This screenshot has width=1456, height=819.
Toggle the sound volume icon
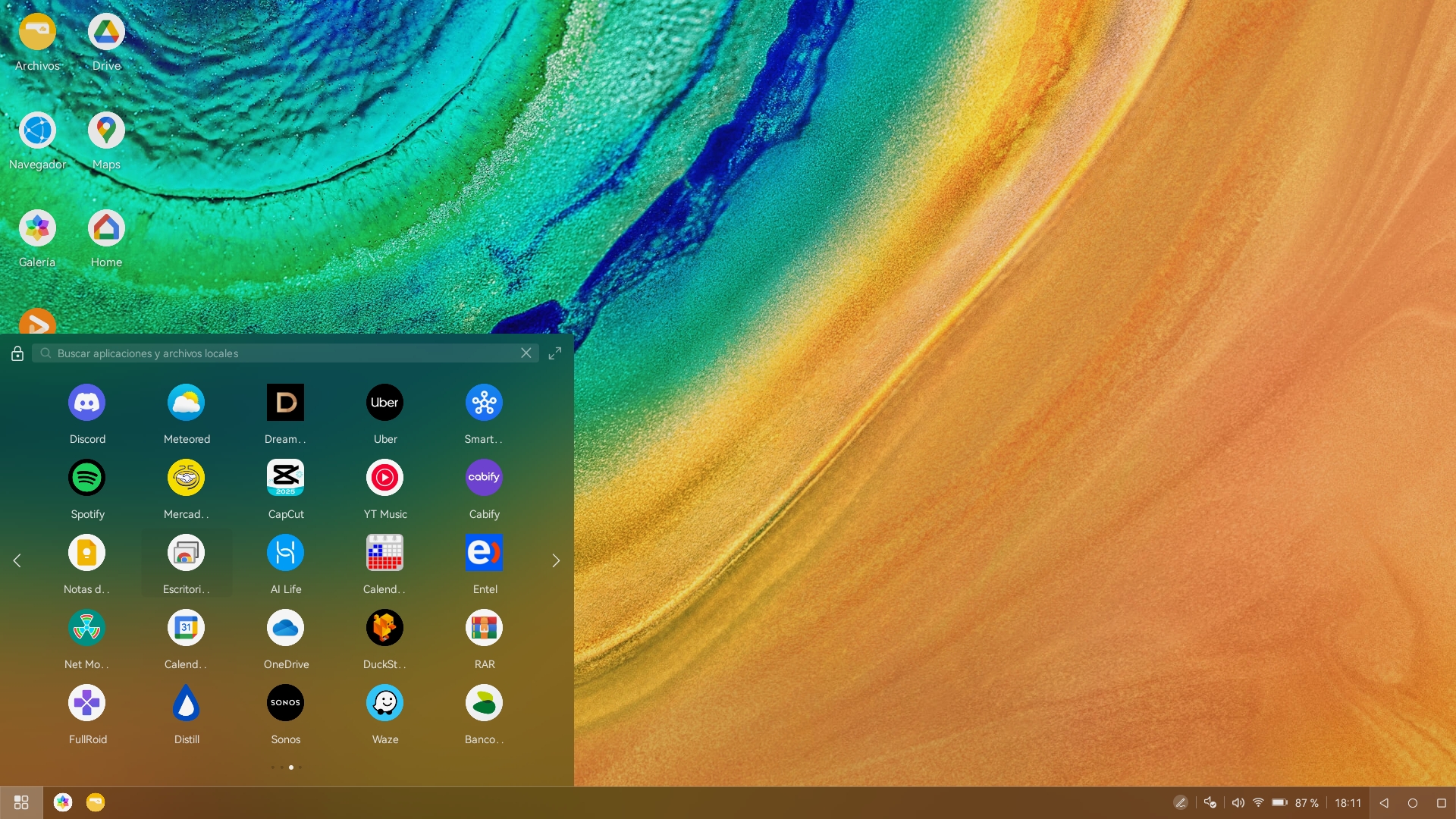pyautogui.click(x=1238, y=802)
